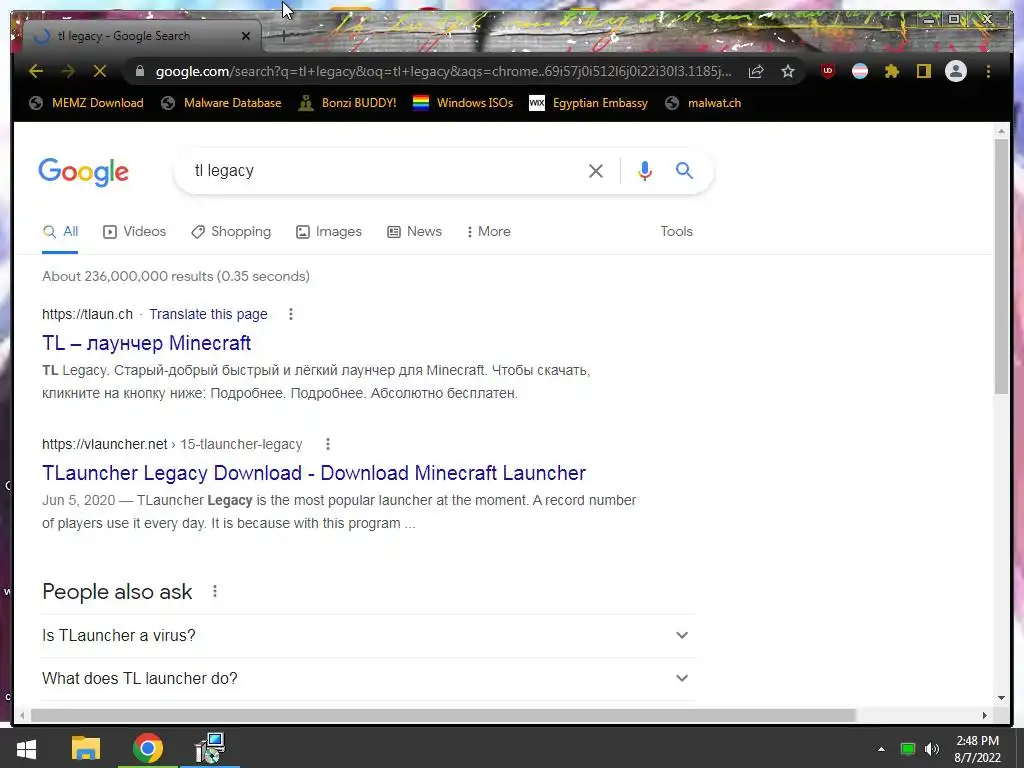1024x768 pixels.
Task: Open the Extensions puzzle menu
Action: click(x=891, y=71)
